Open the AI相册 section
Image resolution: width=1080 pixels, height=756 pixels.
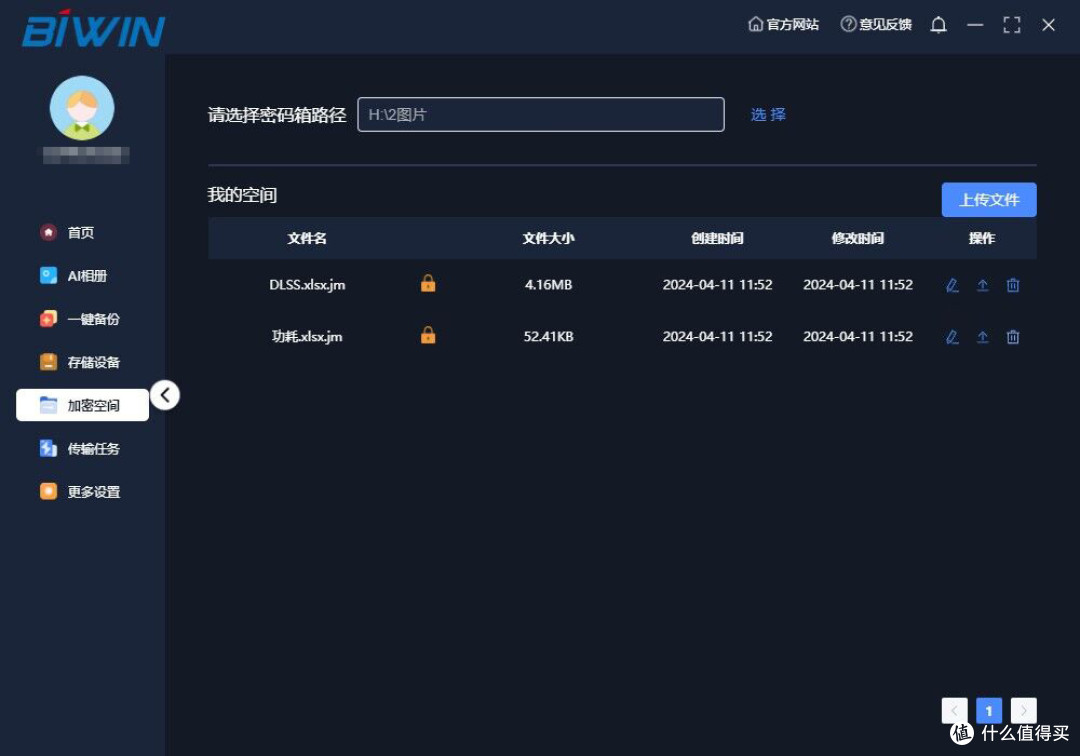pos(73,276)
